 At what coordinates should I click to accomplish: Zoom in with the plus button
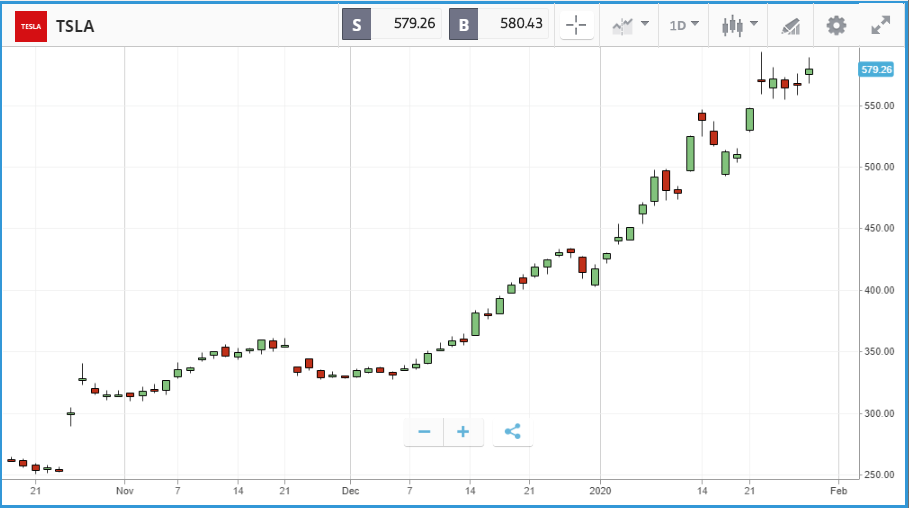pyautogui.click(x=463, y=431)
